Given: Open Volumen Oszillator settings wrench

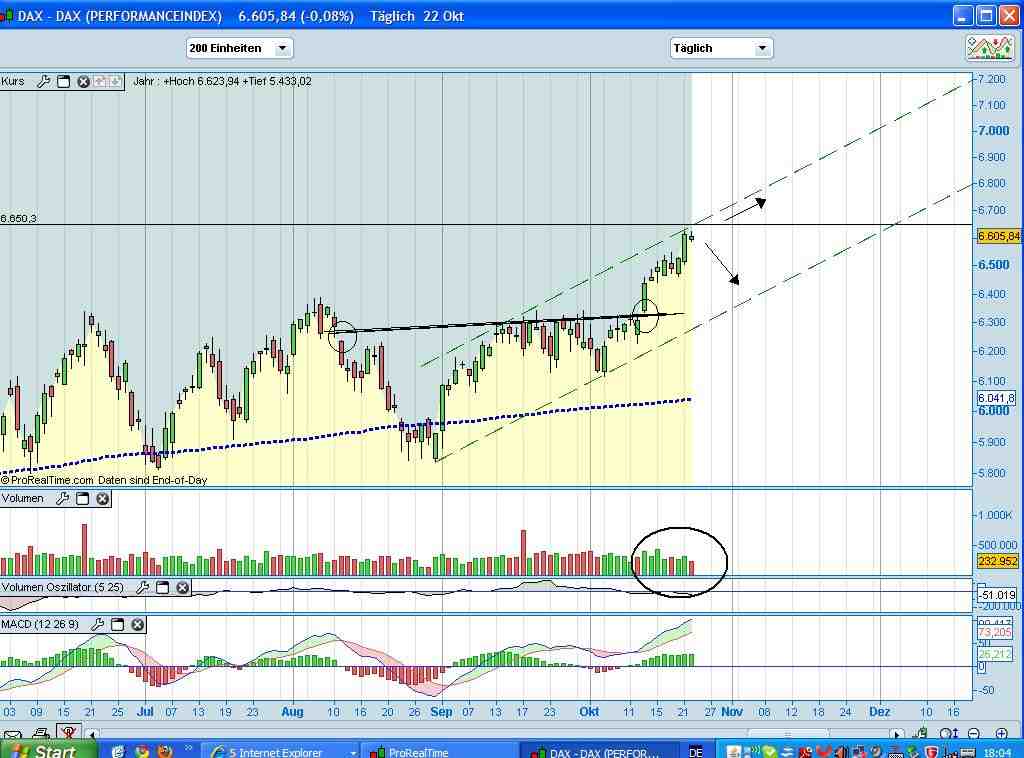Looking at the screenshot, I should pyautogui.click(x=142, y=588).
